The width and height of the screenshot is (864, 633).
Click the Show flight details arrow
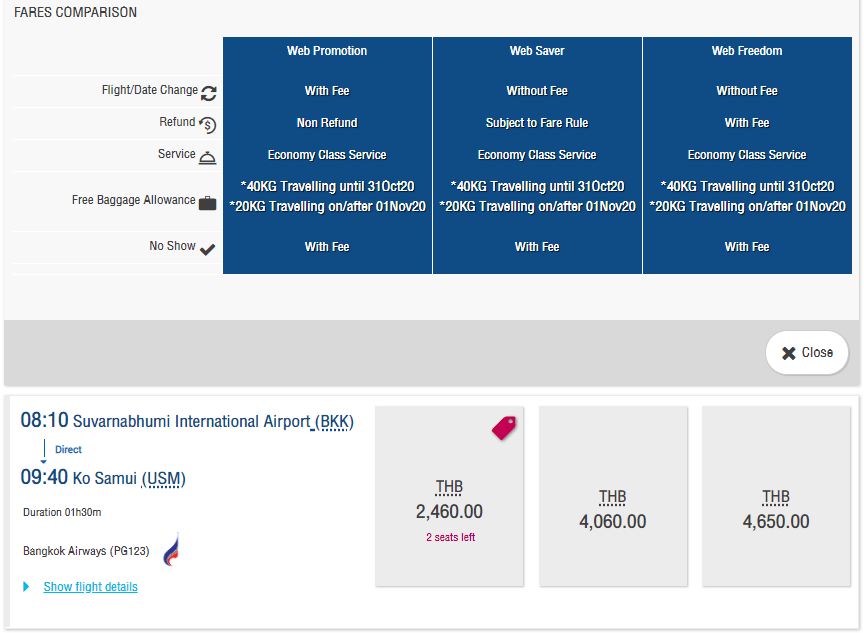tap(26, 587)
